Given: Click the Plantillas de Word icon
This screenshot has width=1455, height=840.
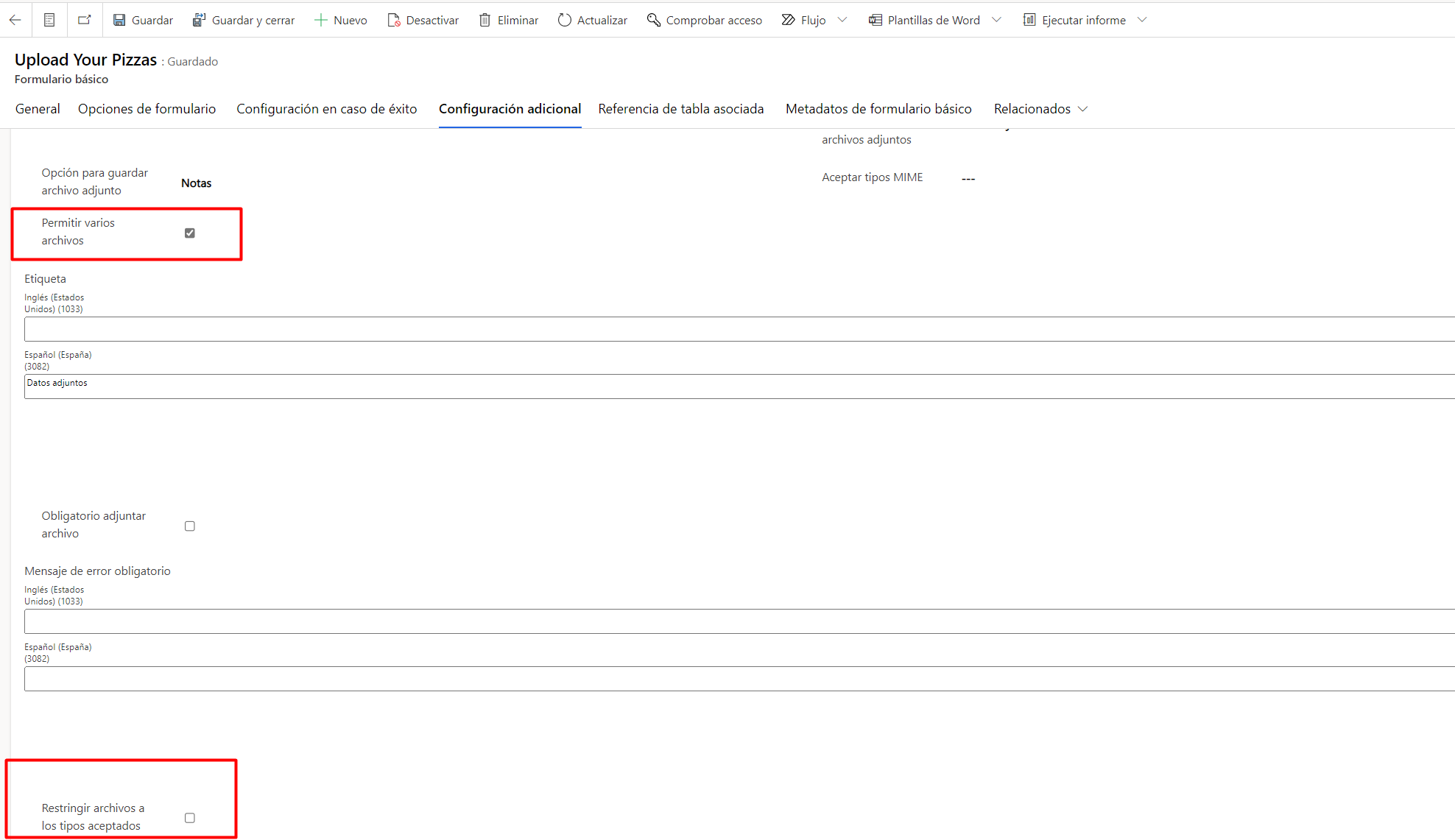Looking at the screenshot, I should coord(876,20).
